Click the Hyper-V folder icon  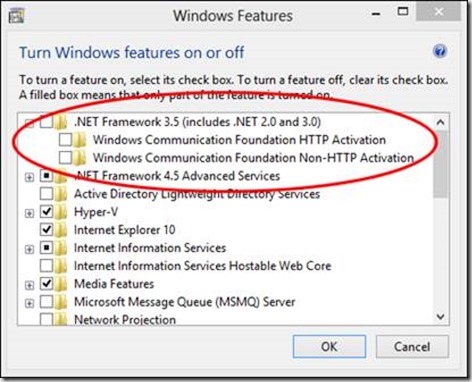(x=60, y=212)
